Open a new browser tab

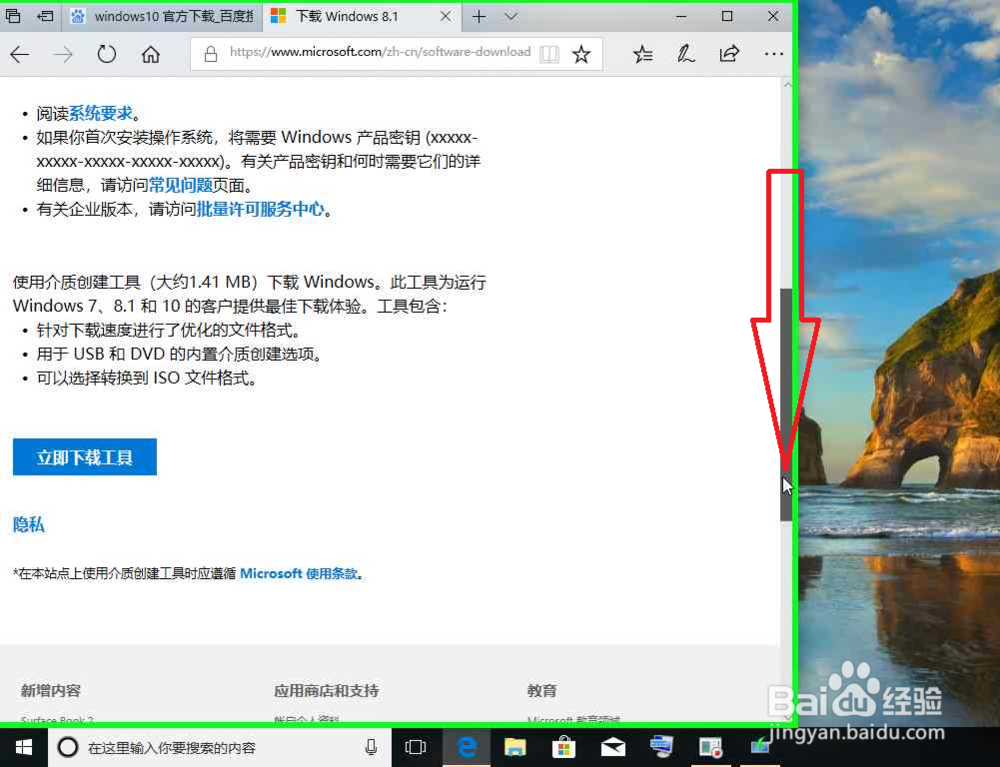pyautogui.click(x=479, y=17)
